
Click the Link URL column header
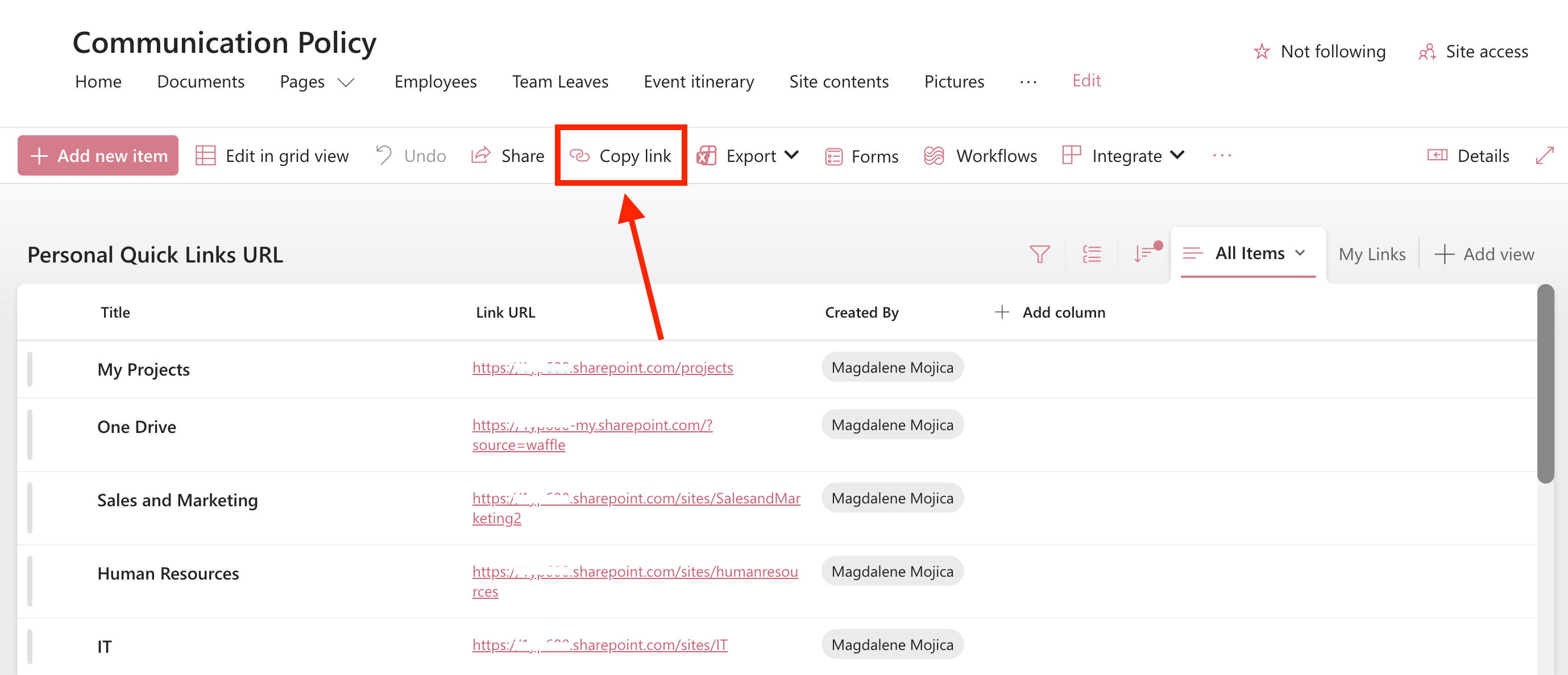(x=505, y=312)
